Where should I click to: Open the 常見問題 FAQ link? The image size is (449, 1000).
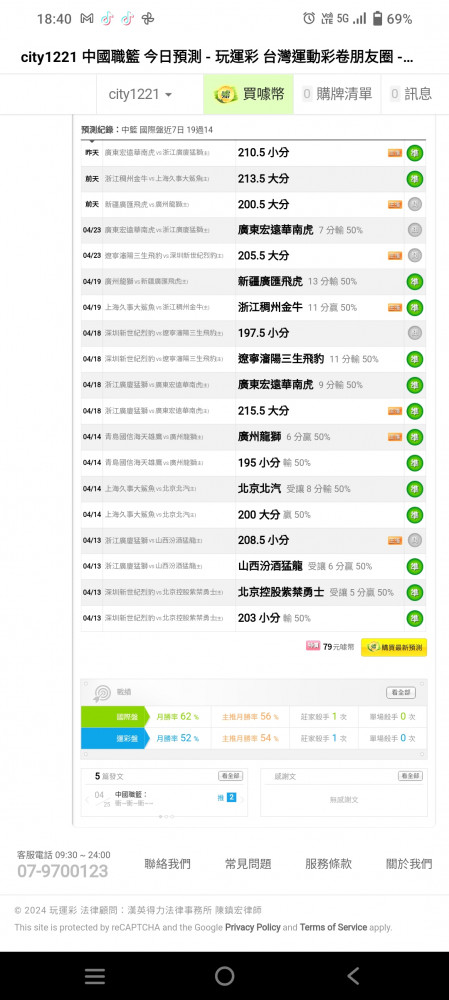[248, 864]
